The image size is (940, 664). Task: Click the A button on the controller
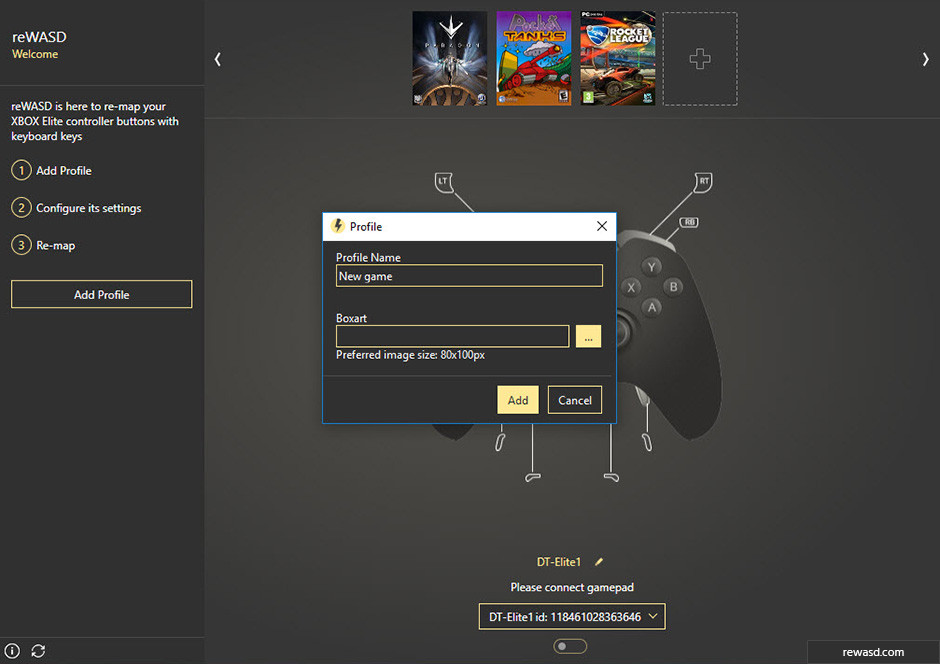click(x=652, y=307)
